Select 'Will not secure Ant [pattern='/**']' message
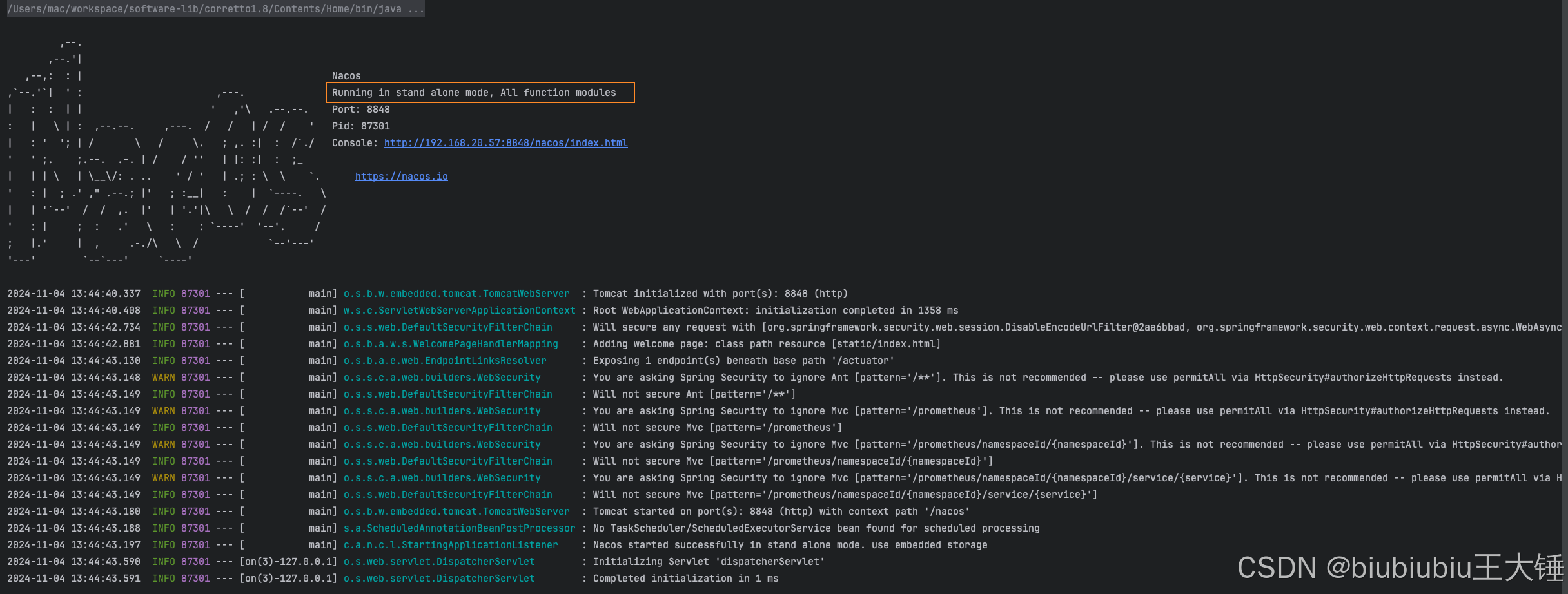This screenshot has height=594, width=1568. (694, 394)
